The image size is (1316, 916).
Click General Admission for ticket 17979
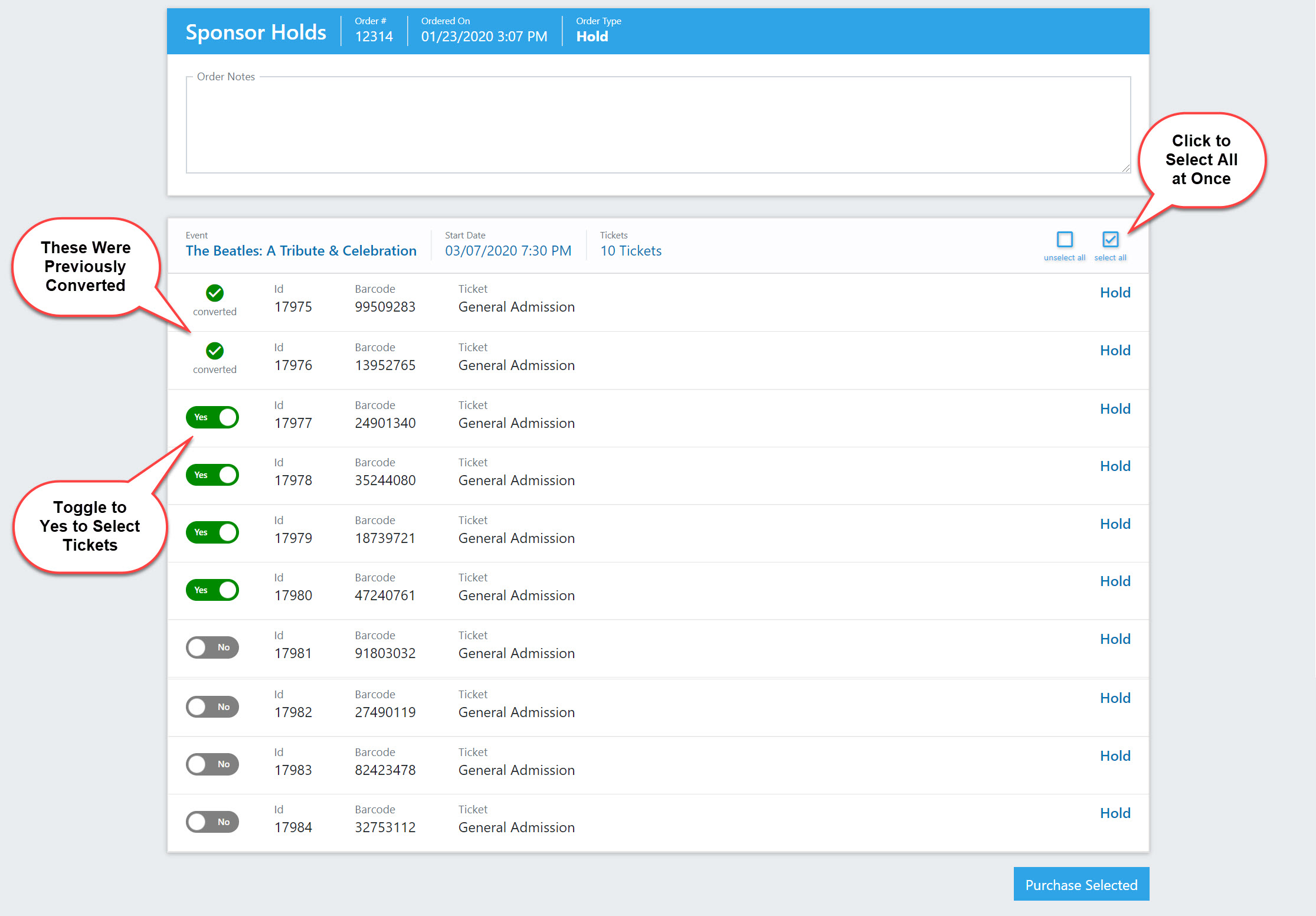click(x=516, y=538)
